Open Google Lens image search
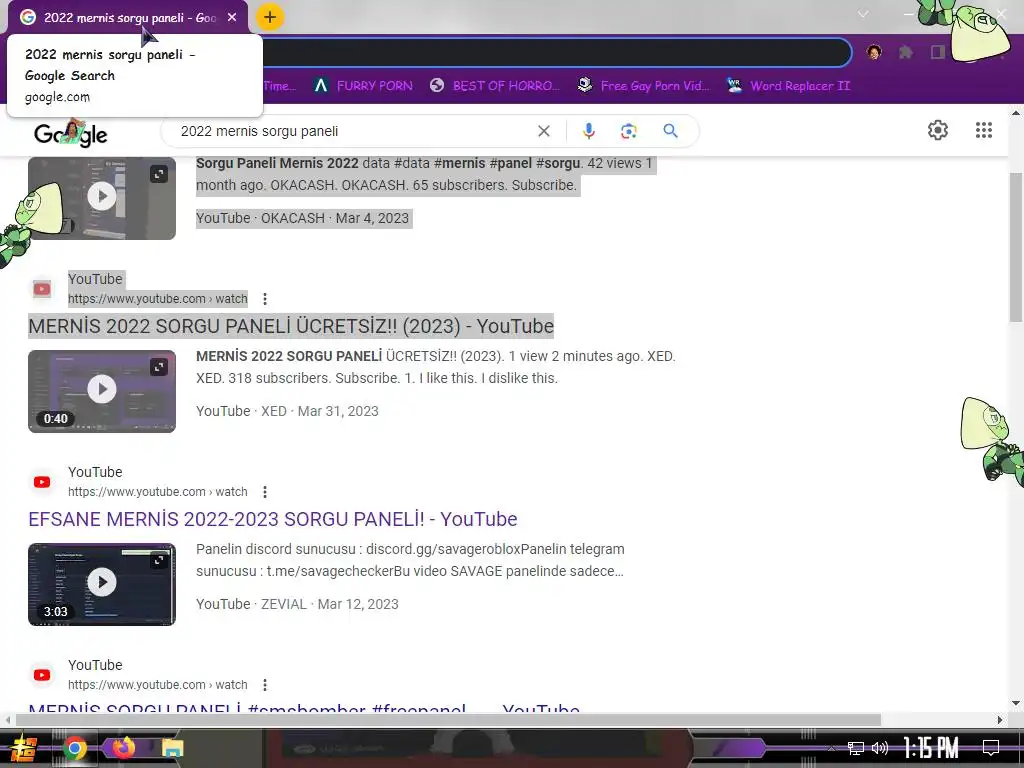Screen dimensions: 1024x768 pos(628,131)
